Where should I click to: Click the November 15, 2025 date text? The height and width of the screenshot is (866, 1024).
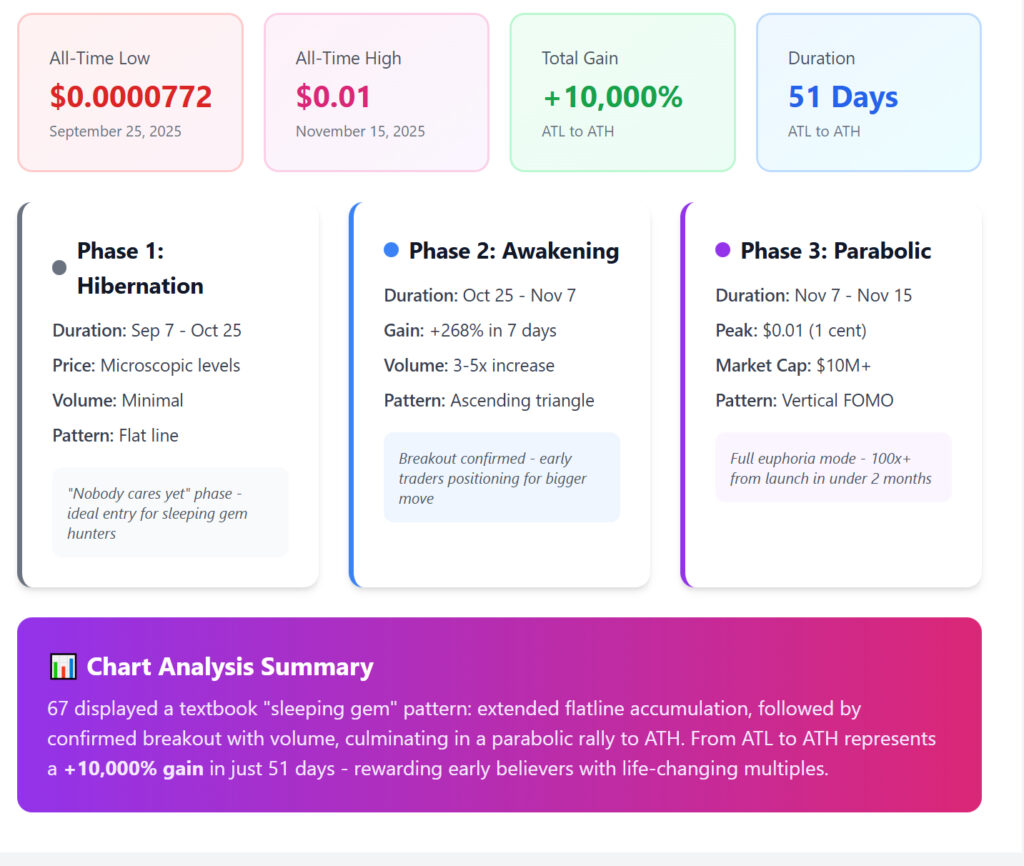pos(360,131)
